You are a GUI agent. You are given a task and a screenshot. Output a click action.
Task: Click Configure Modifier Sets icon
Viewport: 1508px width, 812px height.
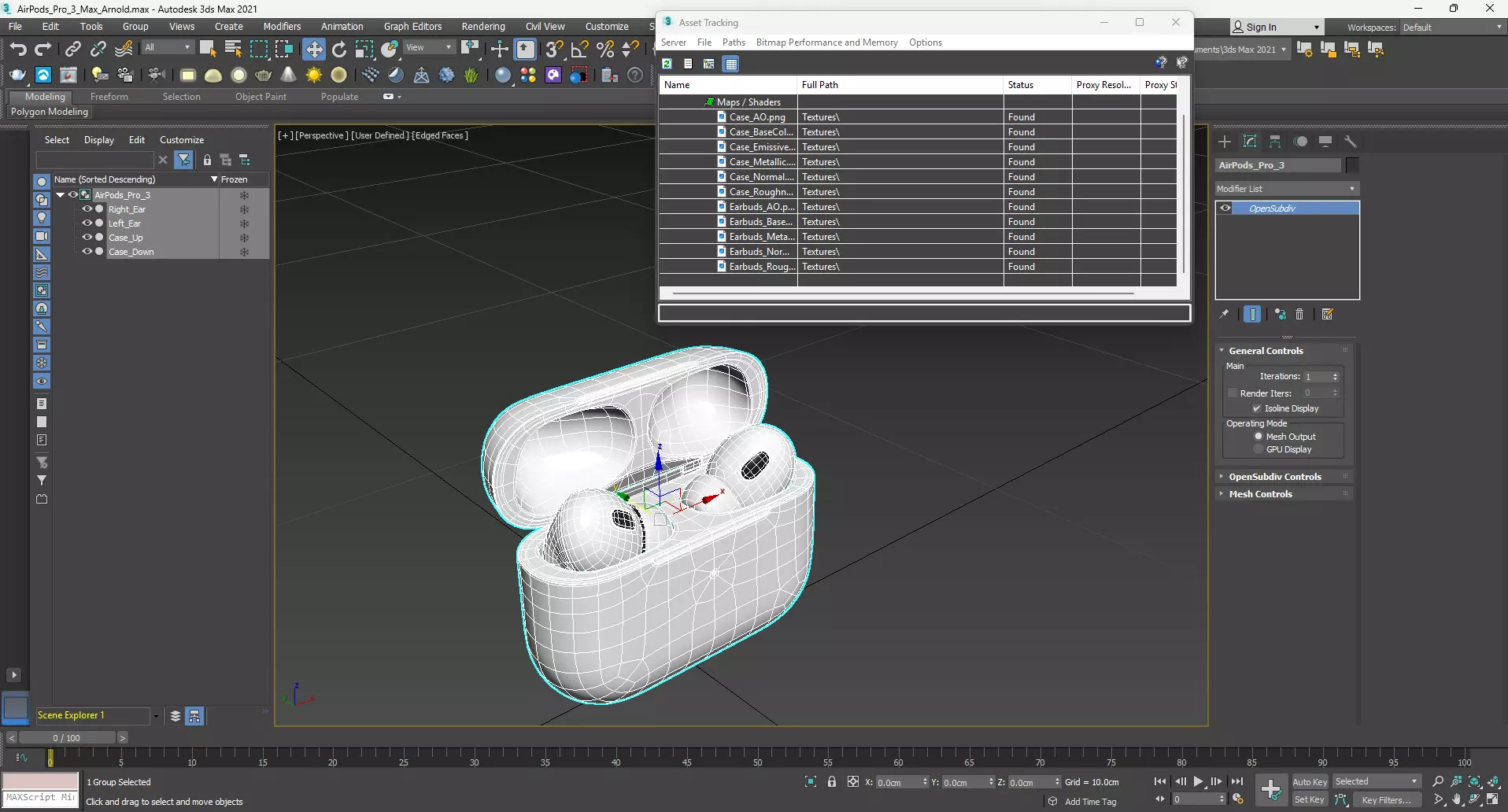1328,315
